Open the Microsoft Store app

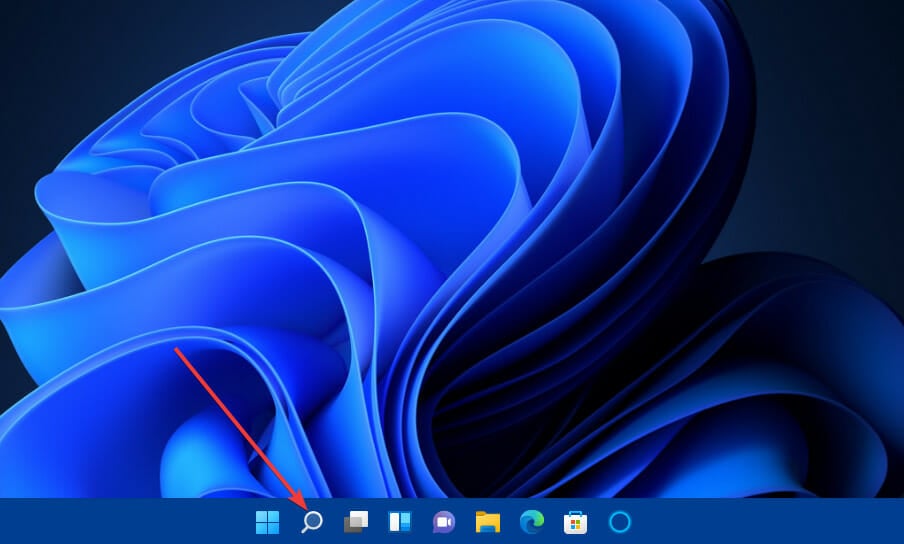click(x=575, y=522)
